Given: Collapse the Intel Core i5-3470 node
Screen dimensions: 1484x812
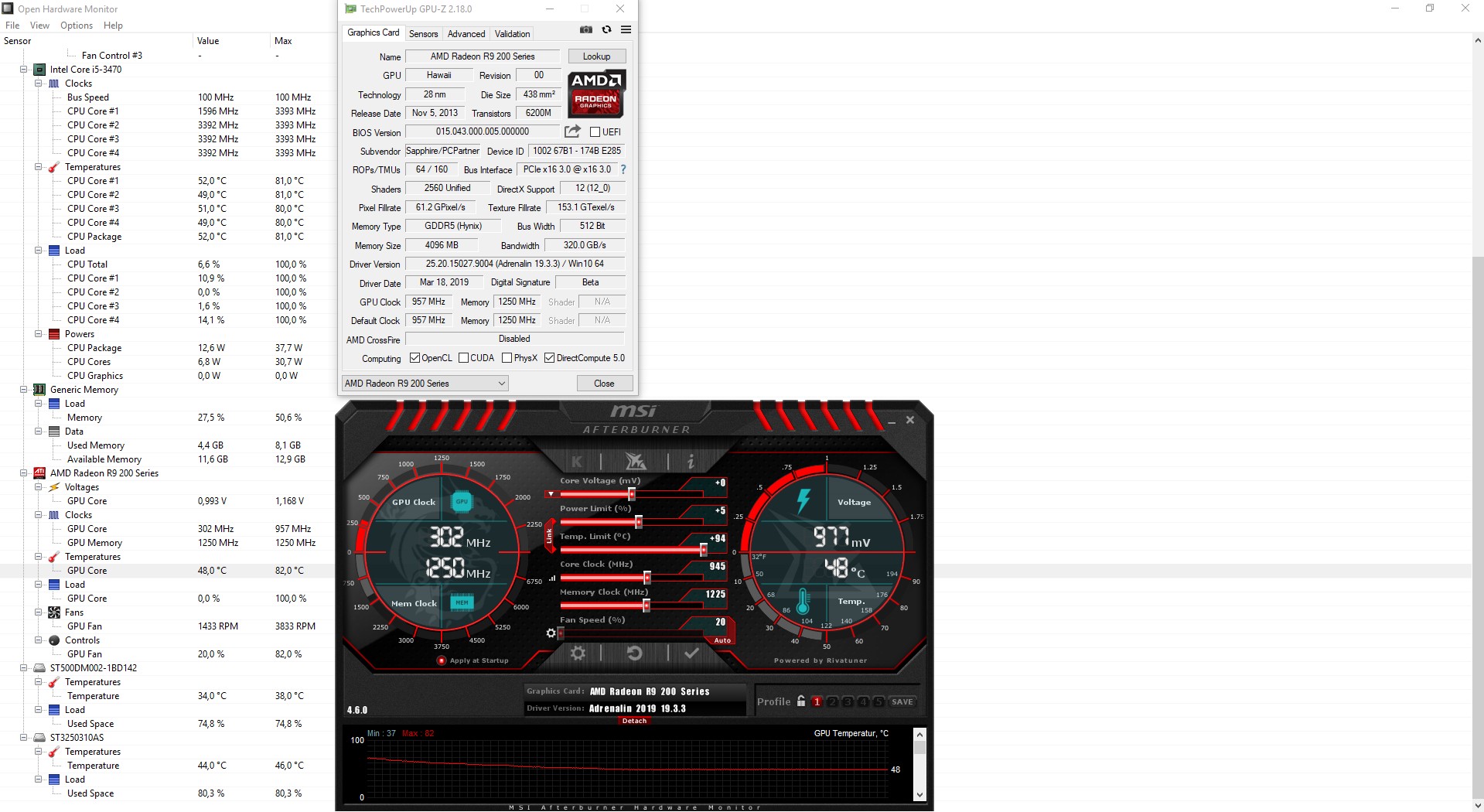Looking at the screenshot, I should tap(24, 70).
